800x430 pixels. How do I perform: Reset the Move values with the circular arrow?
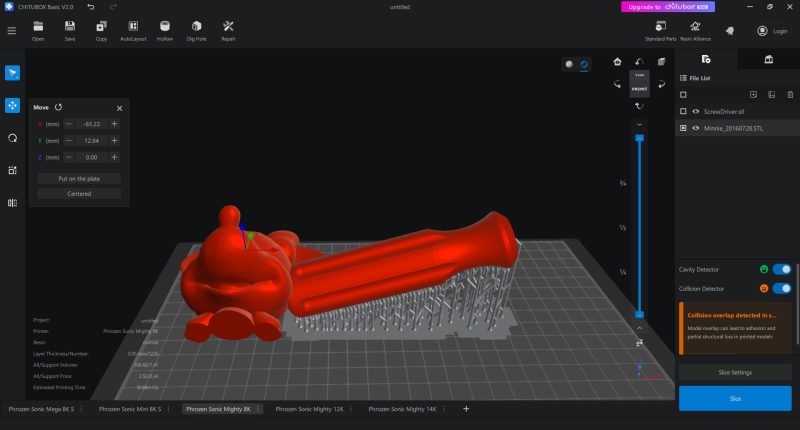(58, 107)
